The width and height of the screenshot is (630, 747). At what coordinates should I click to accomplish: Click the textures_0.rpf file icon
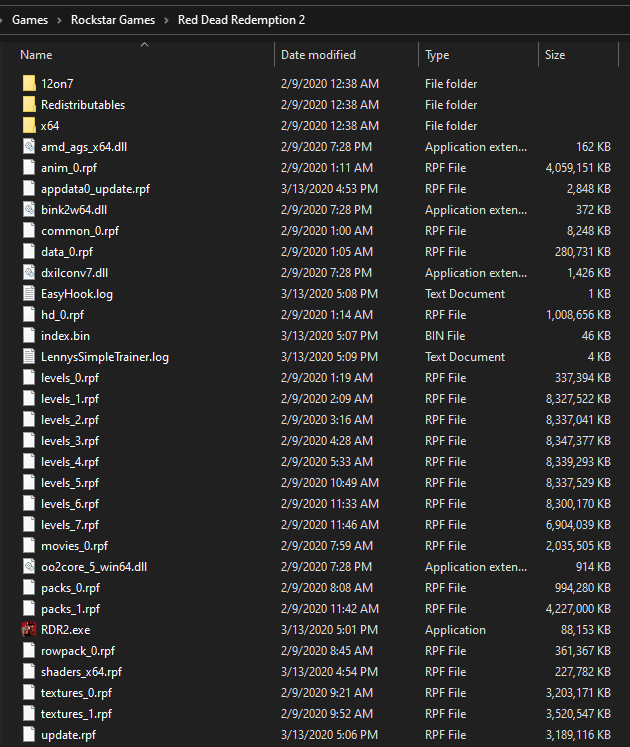tap(29, 692)
